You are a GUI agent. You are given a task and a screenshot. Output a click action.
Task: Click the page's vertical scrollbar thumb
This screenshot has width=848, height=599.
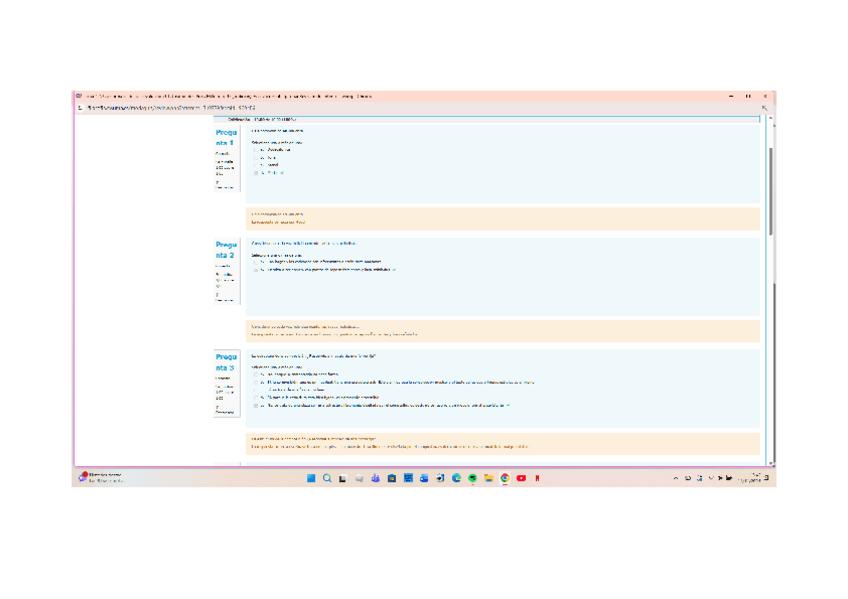[x=771, y=190]
